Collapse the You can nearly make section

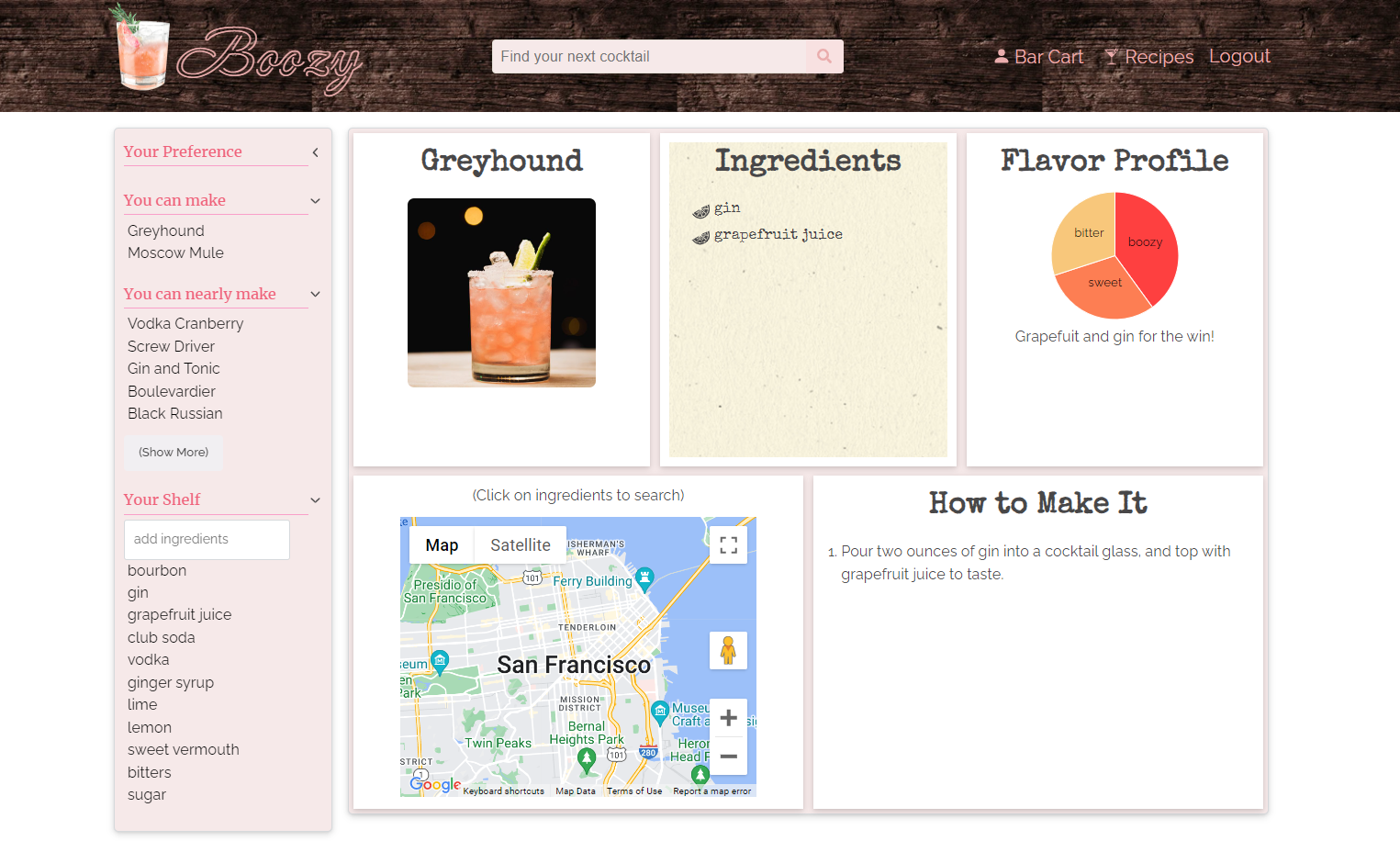[315, 295]
